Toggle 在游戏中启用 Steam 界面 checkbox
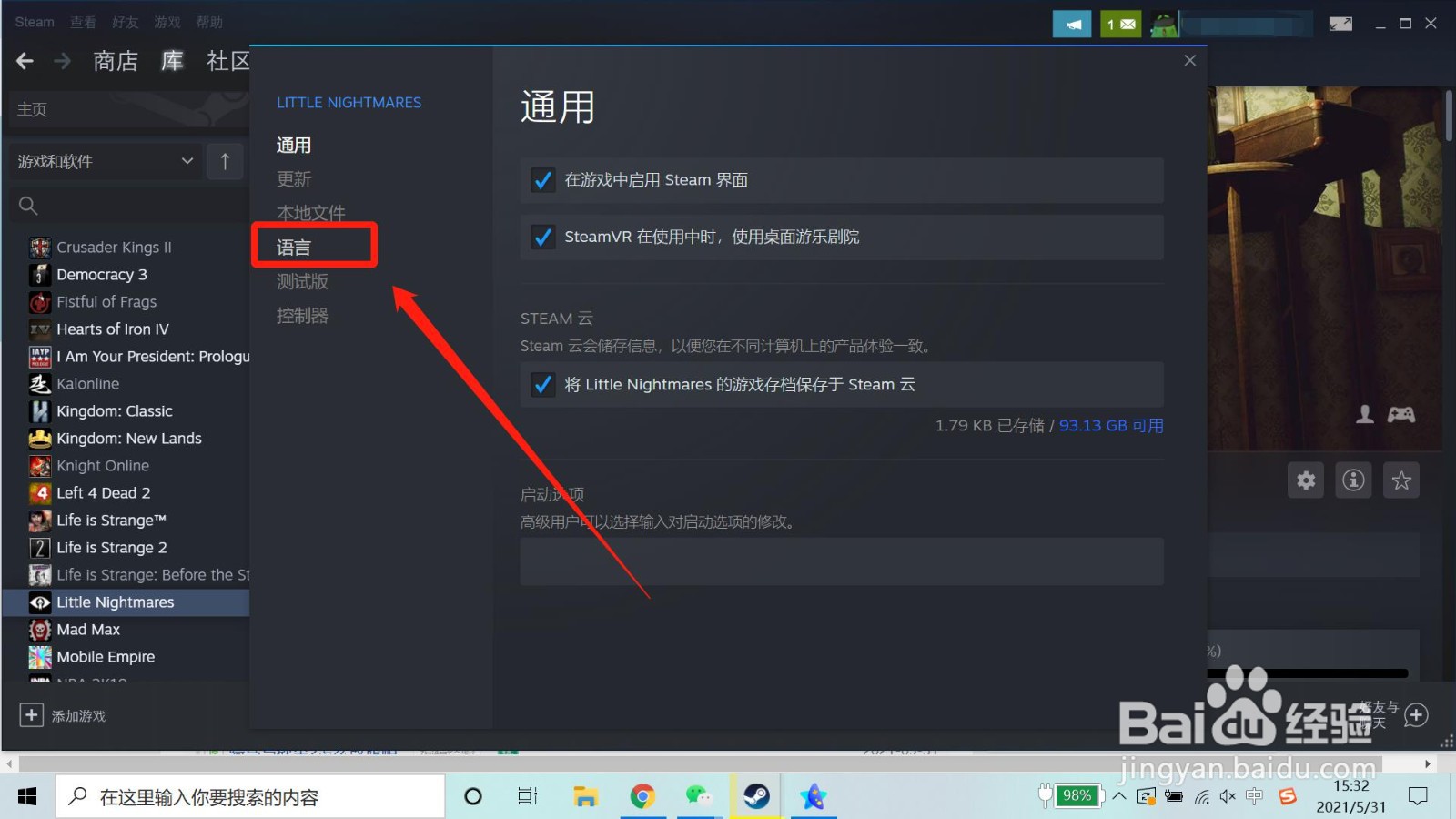Viewport: 1456px width, 819px height. (x=543, y=180)
